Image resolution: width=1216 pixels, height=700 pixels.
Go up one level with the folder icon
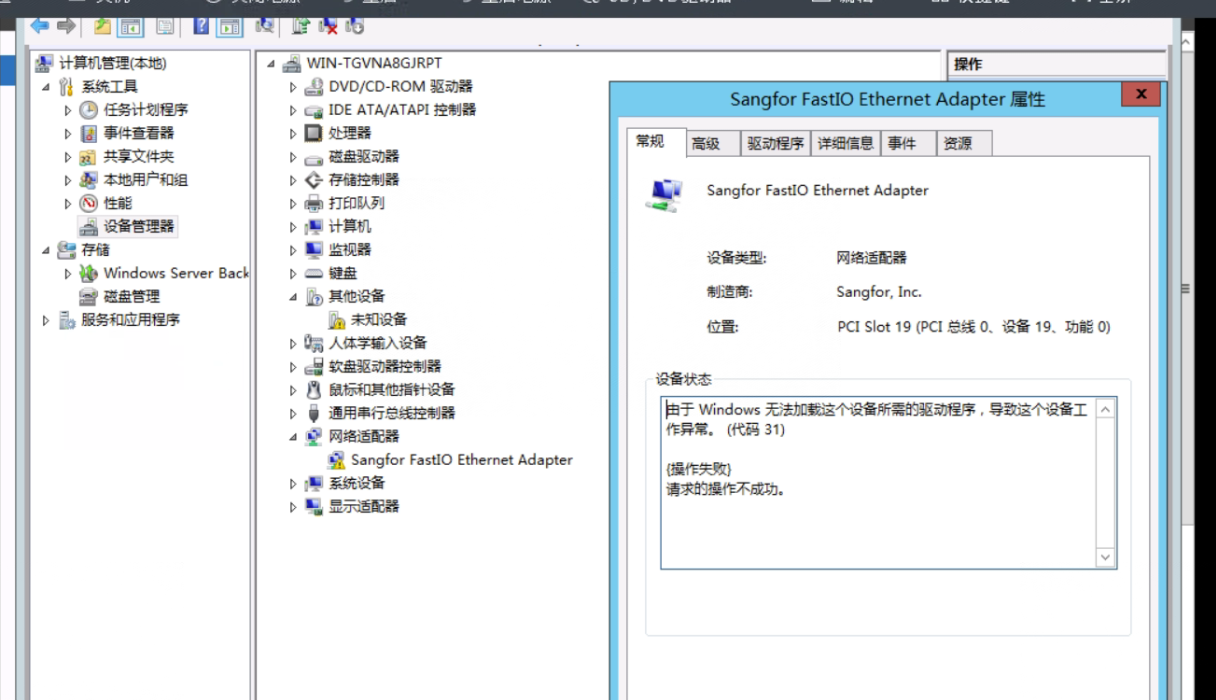tap(102, 26)
